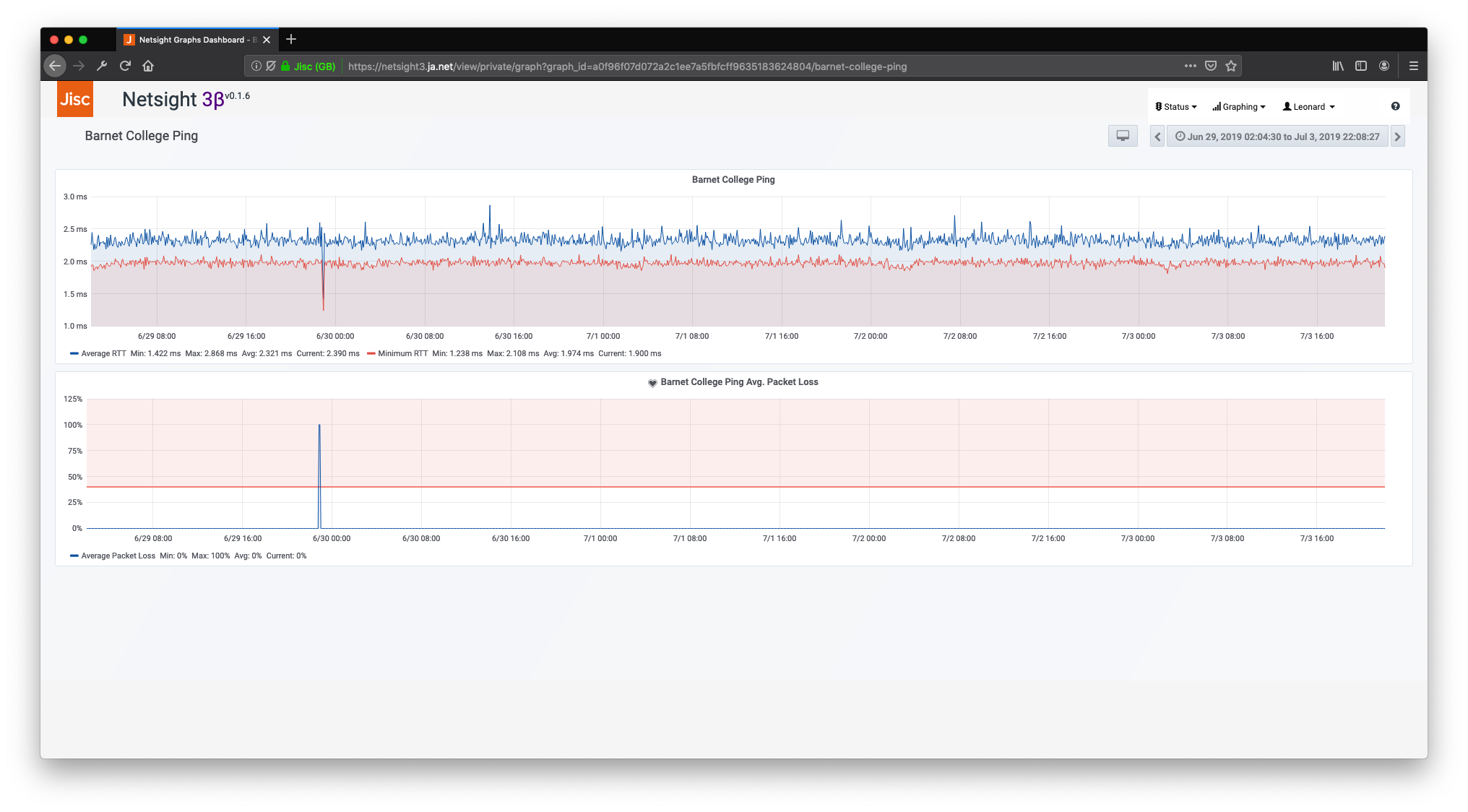Open the help question mark icon
Image resolution: width=1468 pixels, height=812 pixels.
point(1395,106)
